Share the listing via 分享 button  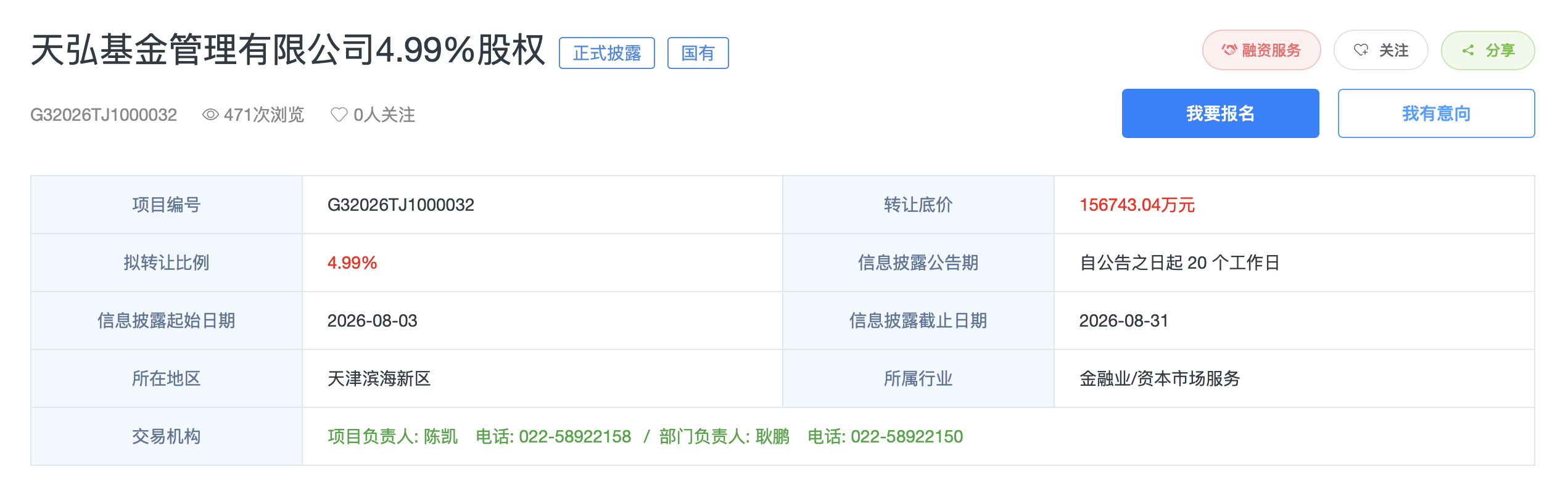tap(1488, 50)
